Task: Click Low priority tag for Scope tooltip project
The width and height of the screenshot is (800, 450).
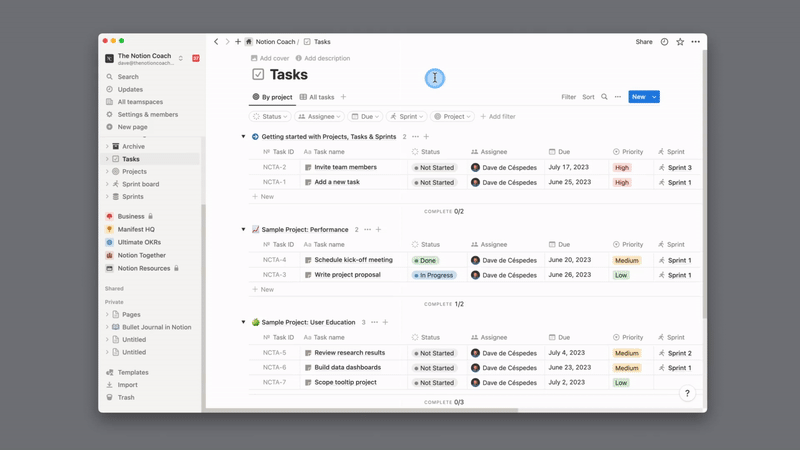Action: 621,383
